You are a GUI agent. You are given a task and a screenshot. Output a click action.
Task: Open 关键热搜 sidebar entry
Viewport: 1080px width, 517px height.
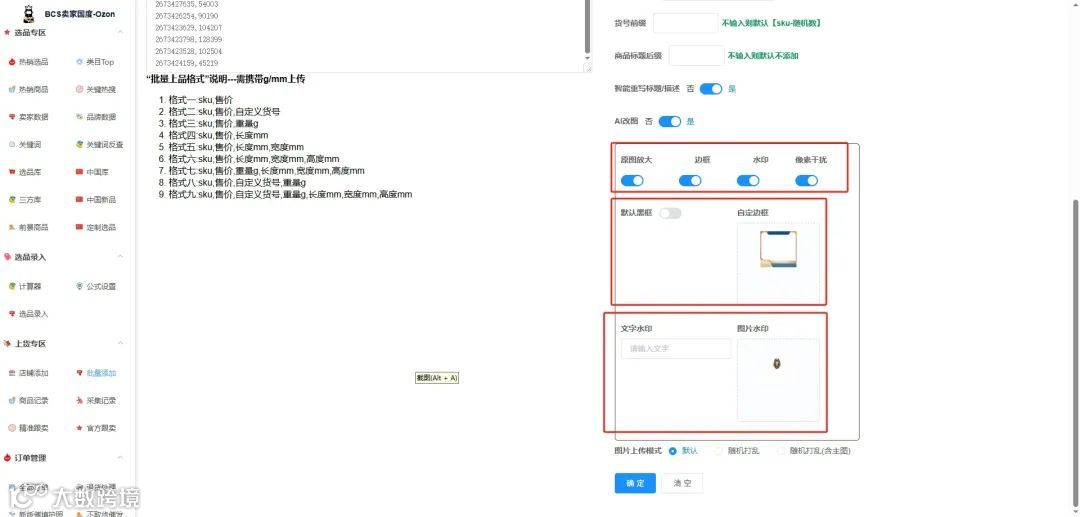point(96,89)
